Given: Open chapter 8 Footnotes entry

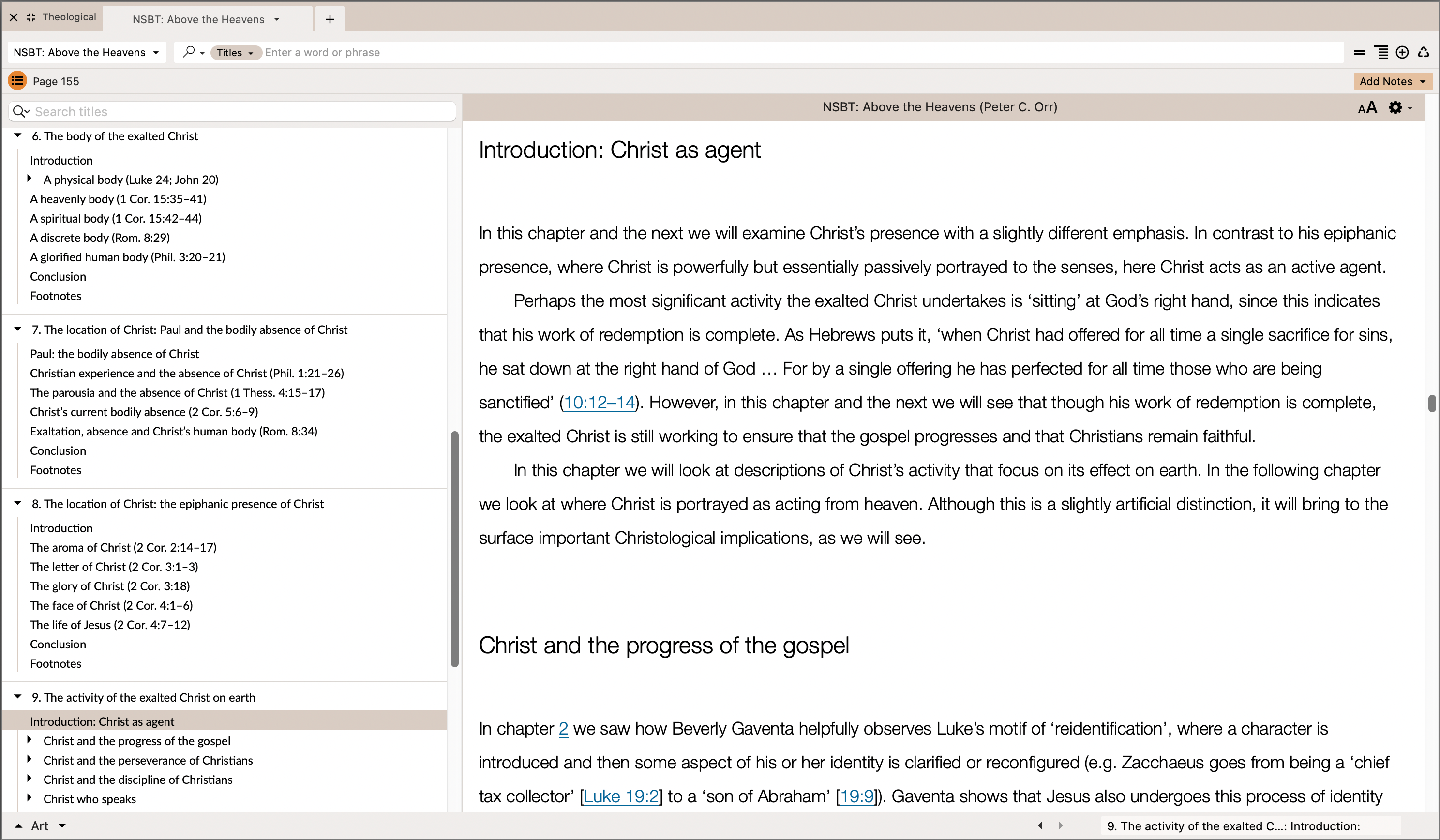Looking at the screenshot, I should click(56, 663).
